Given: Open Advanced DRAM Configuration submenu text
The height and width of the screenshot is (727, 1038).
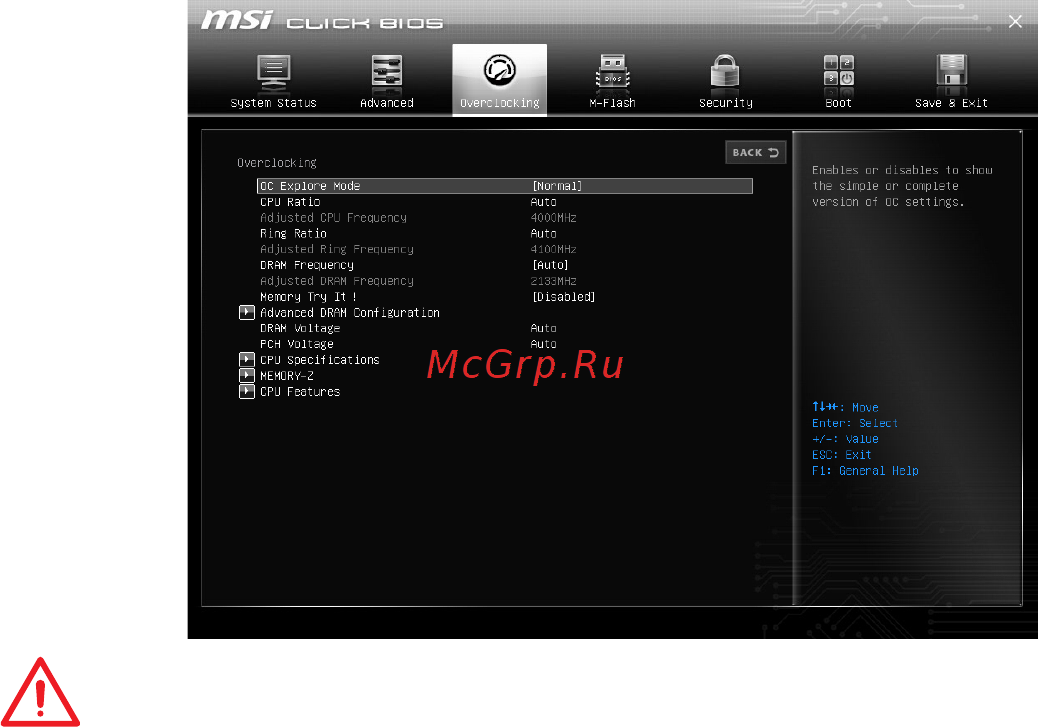Looking at the screenshot, I should click(x=350, y=313).
